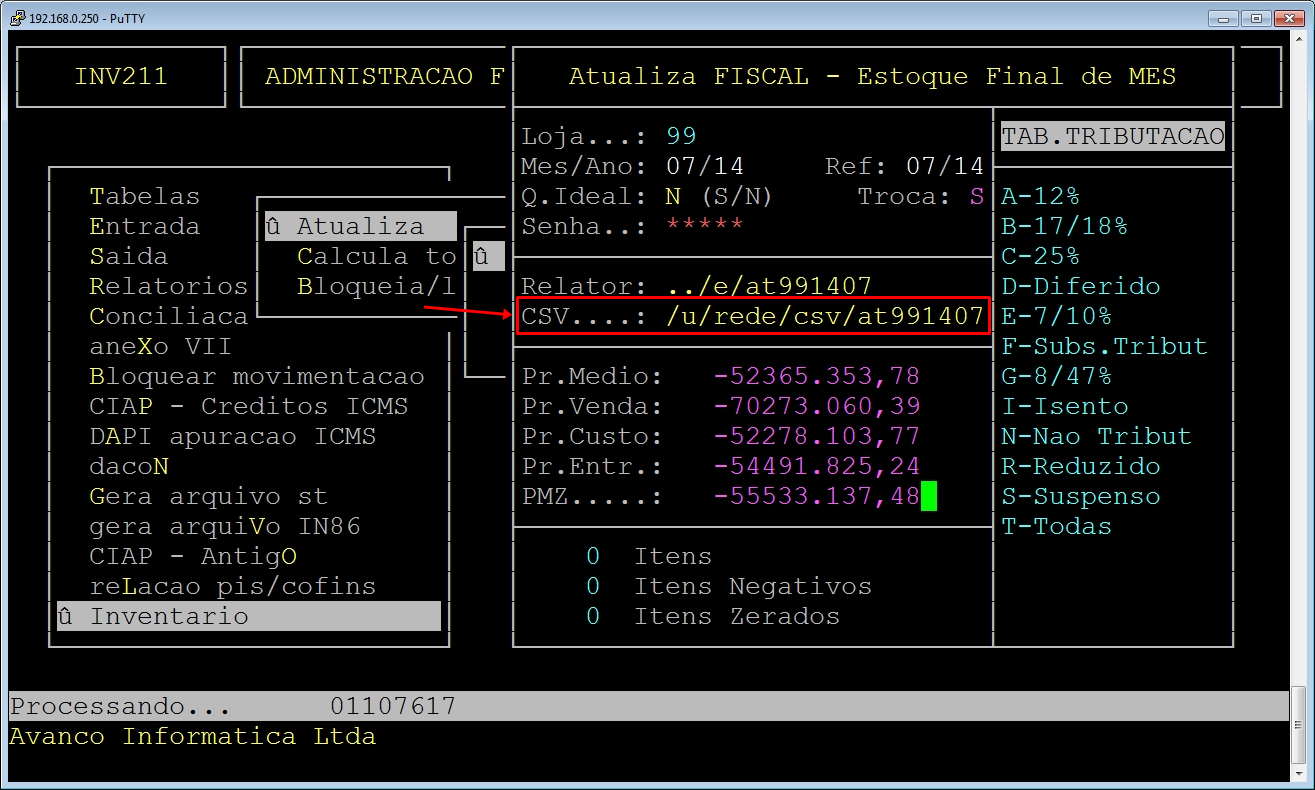Open the Relatorios menu entry
This screenshot has width=1315, height=790.
(168, 286)
